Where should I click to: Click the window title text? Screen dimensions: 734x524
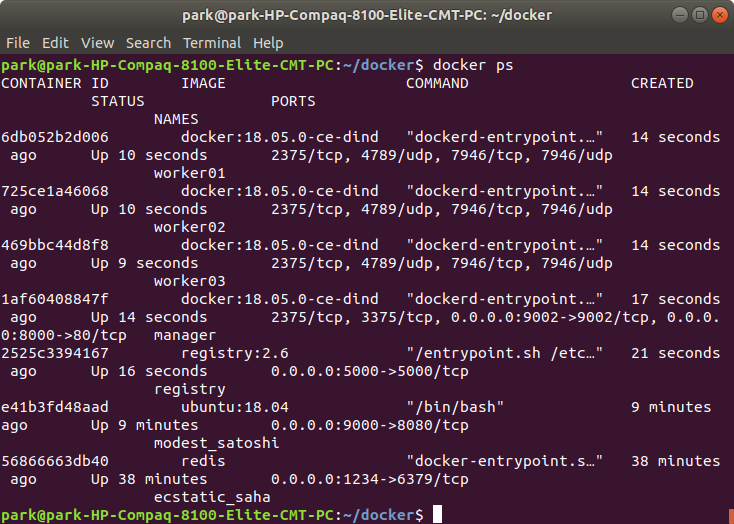[x=367, y=15]
